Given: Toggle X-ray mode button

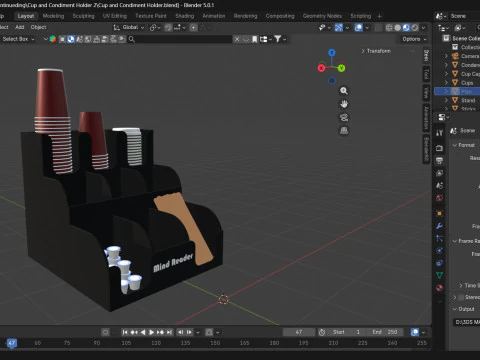Looking at the screenshot, I should pyautogui.click(x=378, y=28).
